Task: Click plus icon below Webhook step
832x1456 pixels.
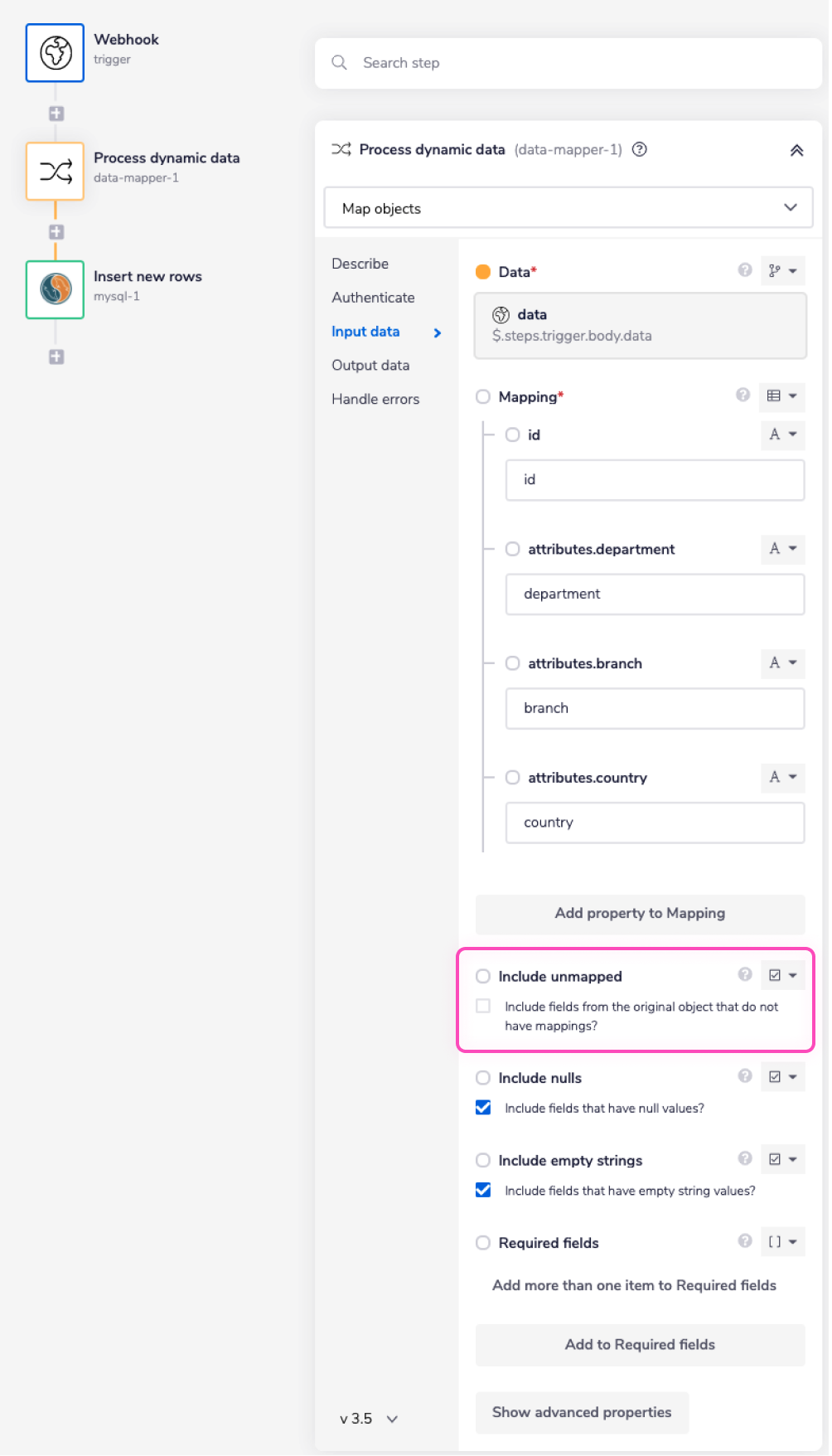Action: [56, 114]
